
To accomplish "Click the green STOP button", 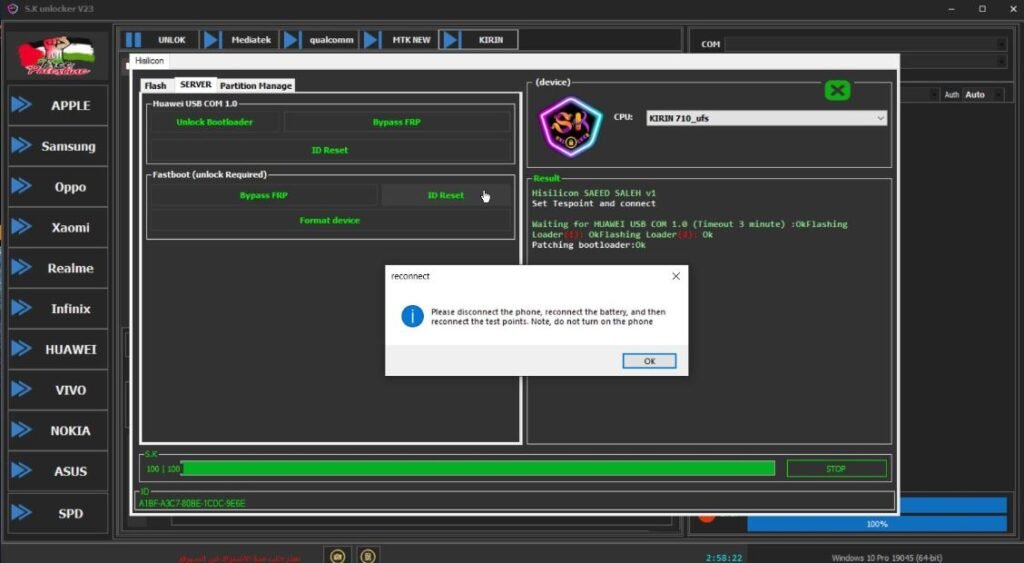I will (x=836, y=468).
